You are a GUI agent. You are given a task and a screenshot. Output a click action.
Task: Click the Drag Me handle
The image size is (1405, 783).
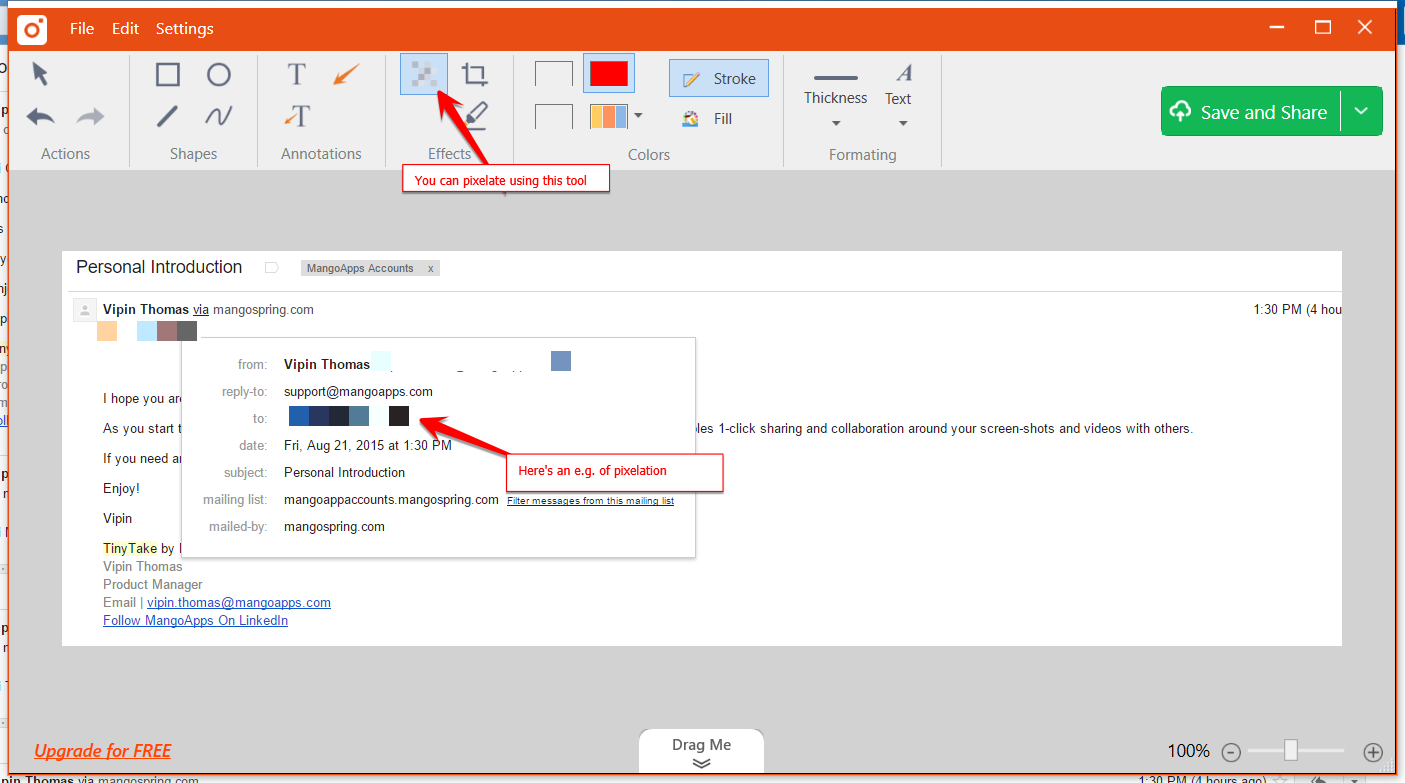701,752
